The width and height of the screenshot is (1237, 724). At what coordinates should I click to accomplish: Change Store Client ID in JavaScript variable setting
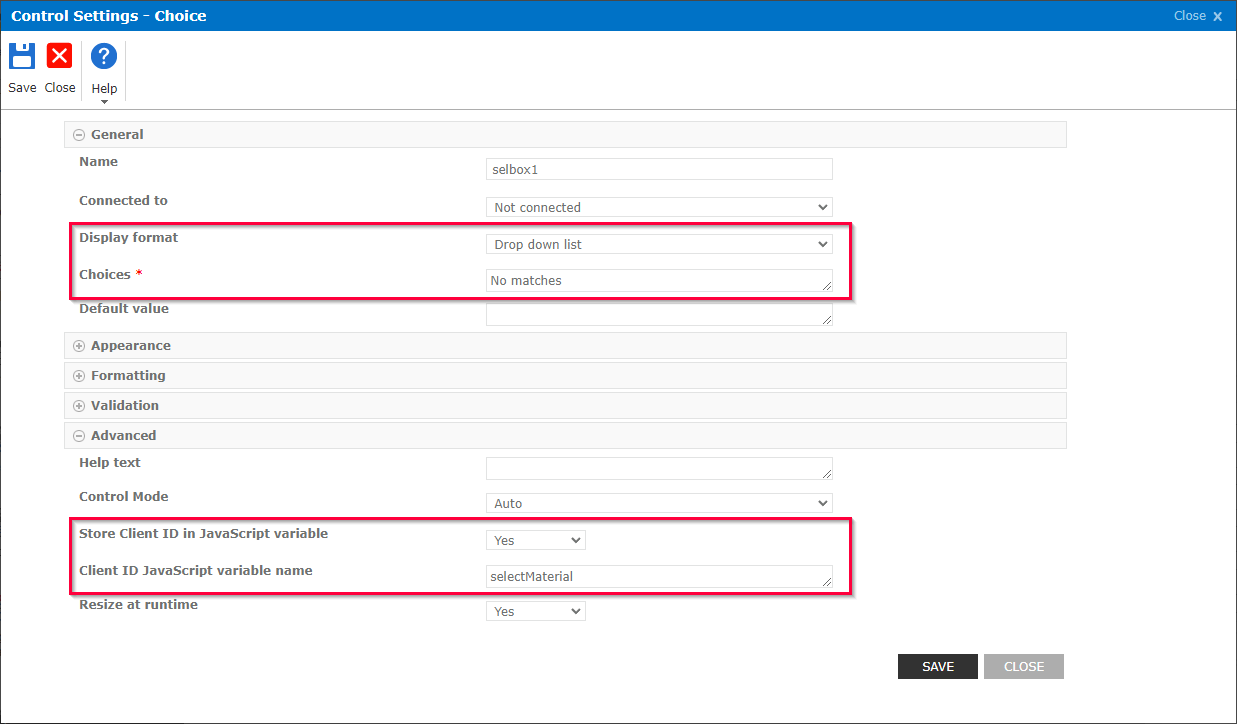point(535,539)
